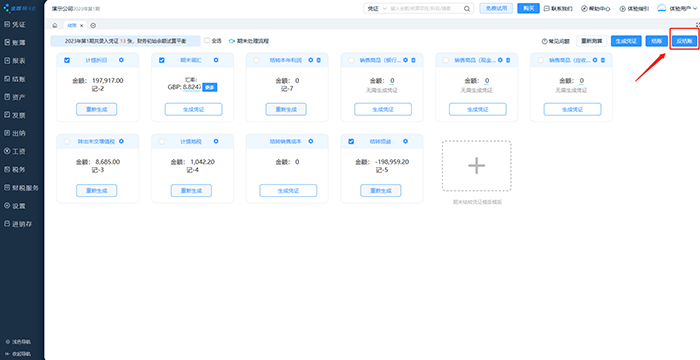Click the search magnifier icon
The height and width of the screenshot is (360, 700).
coord(467,8)
